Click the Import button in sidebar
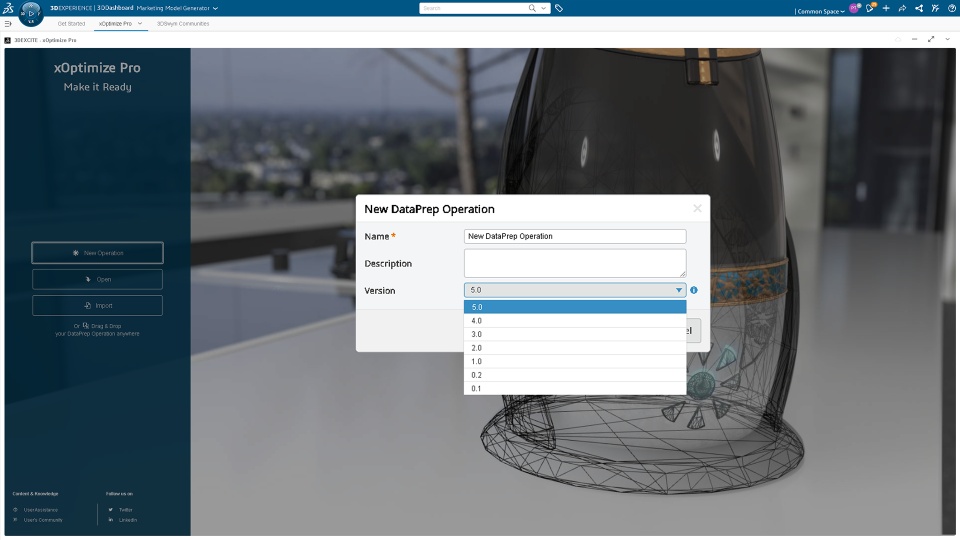Viewport: 960px width, 540px height. click(97, 306)
